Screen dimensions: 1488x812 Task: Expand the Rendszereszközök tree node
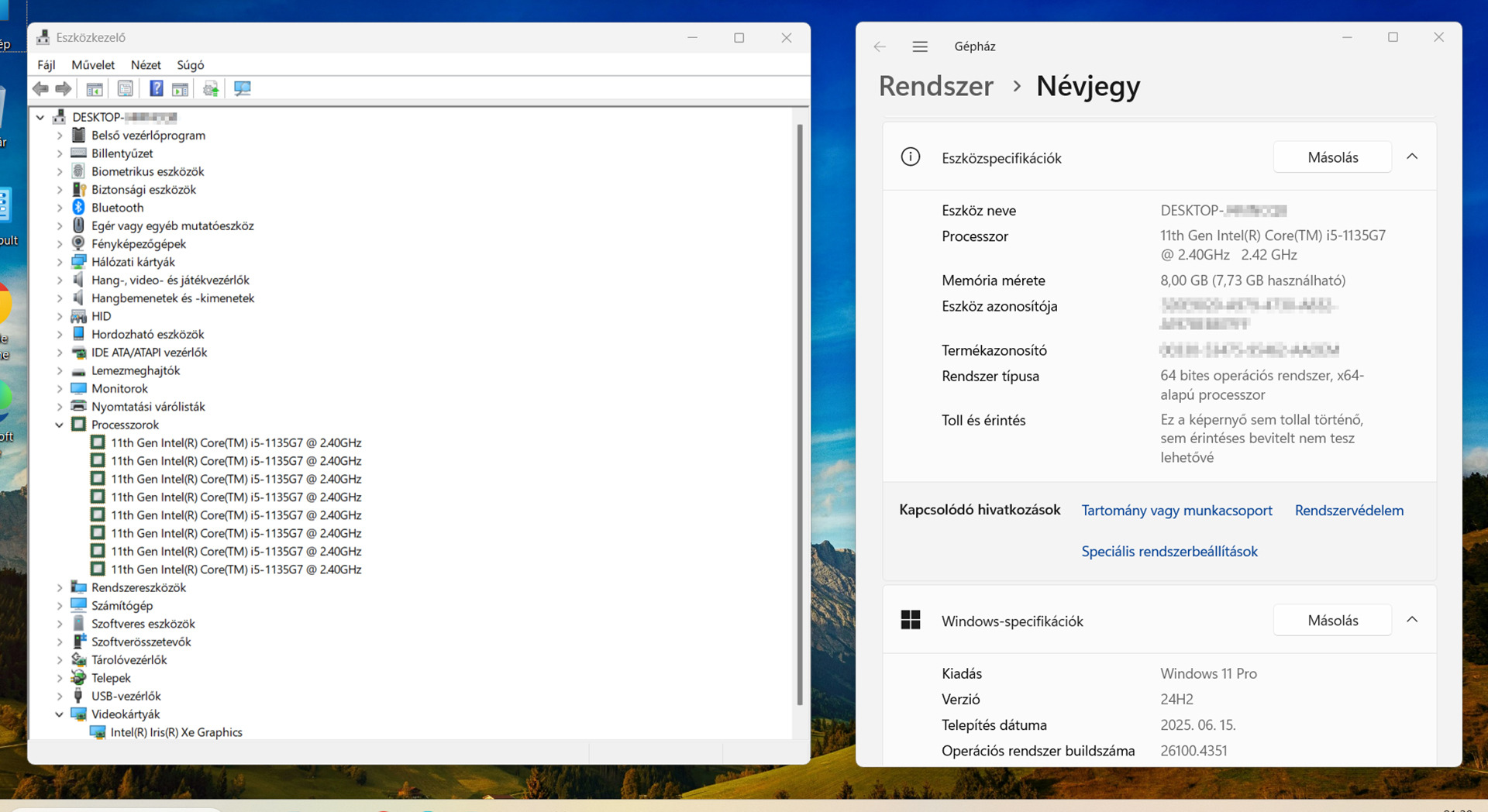pos(59,587)
